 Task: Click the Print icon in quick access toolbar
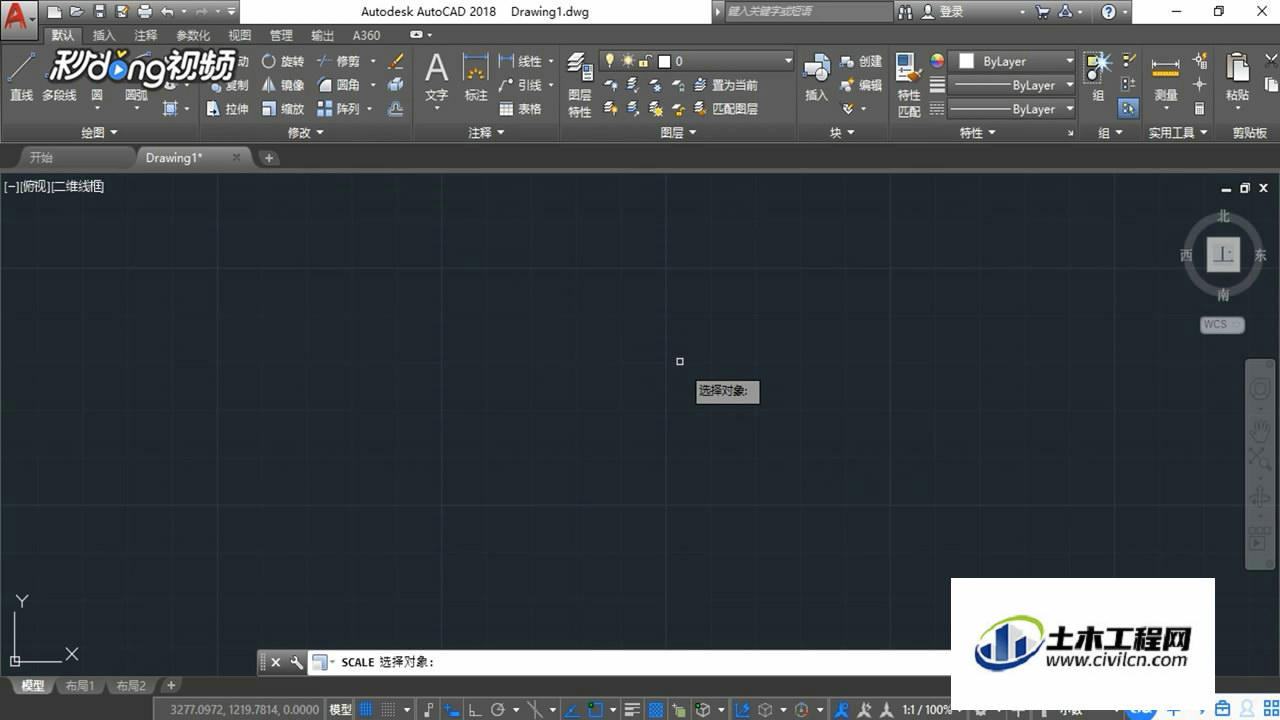click(x=145, y=12)
